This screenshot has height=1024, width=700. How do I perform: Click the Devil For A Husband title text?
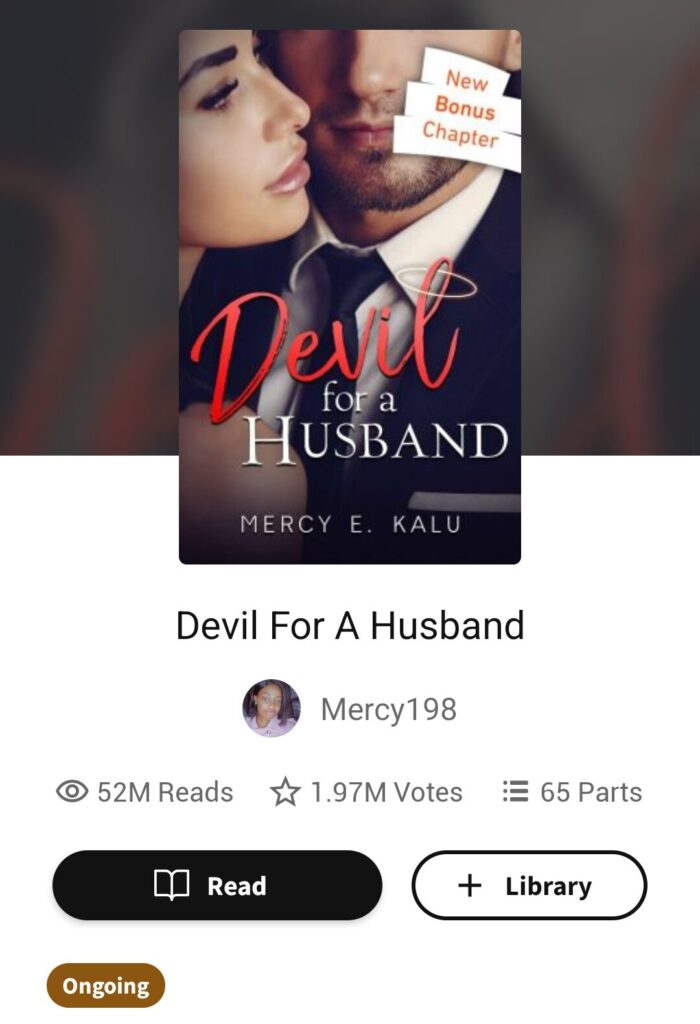[350, 625]
